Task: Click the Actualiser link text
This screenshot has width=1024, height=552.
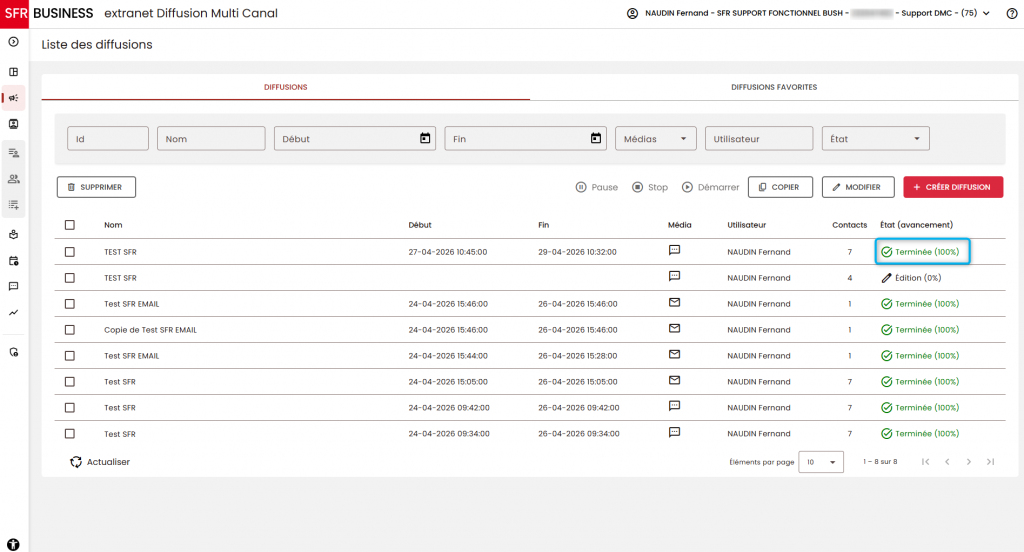Action: [x=108, y=462]
